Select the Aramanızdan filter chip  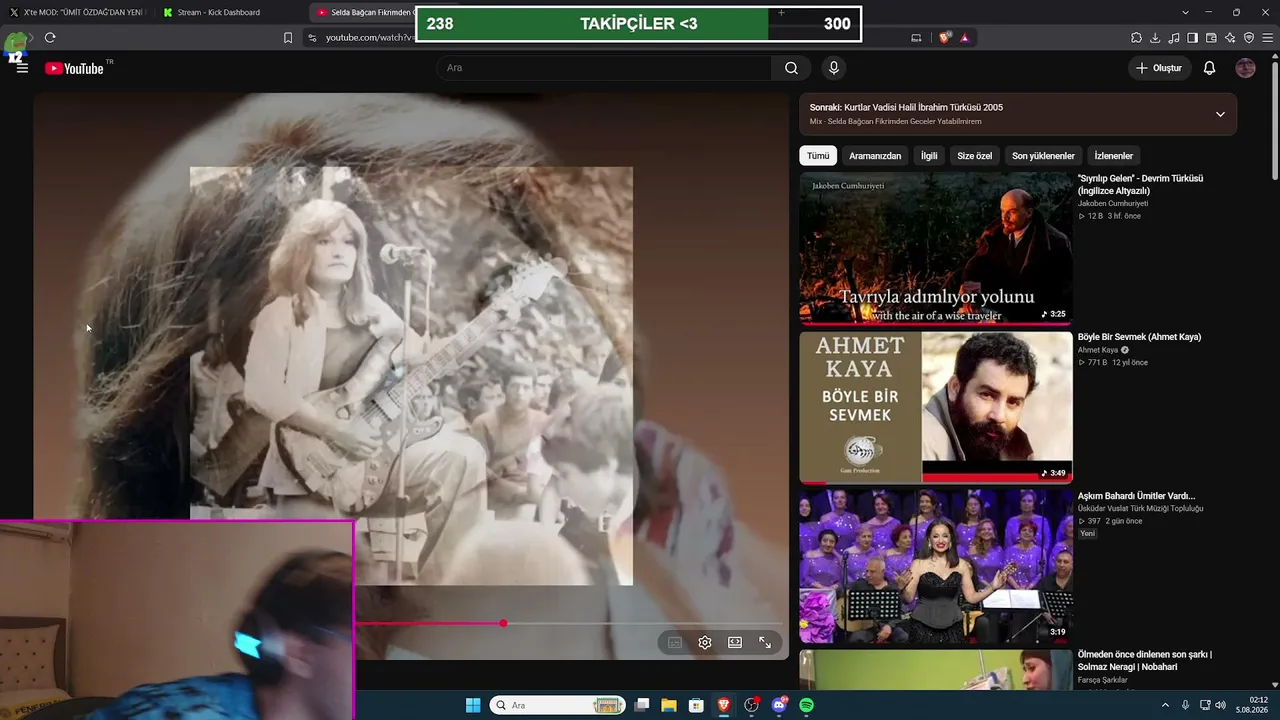pos(875,156)
